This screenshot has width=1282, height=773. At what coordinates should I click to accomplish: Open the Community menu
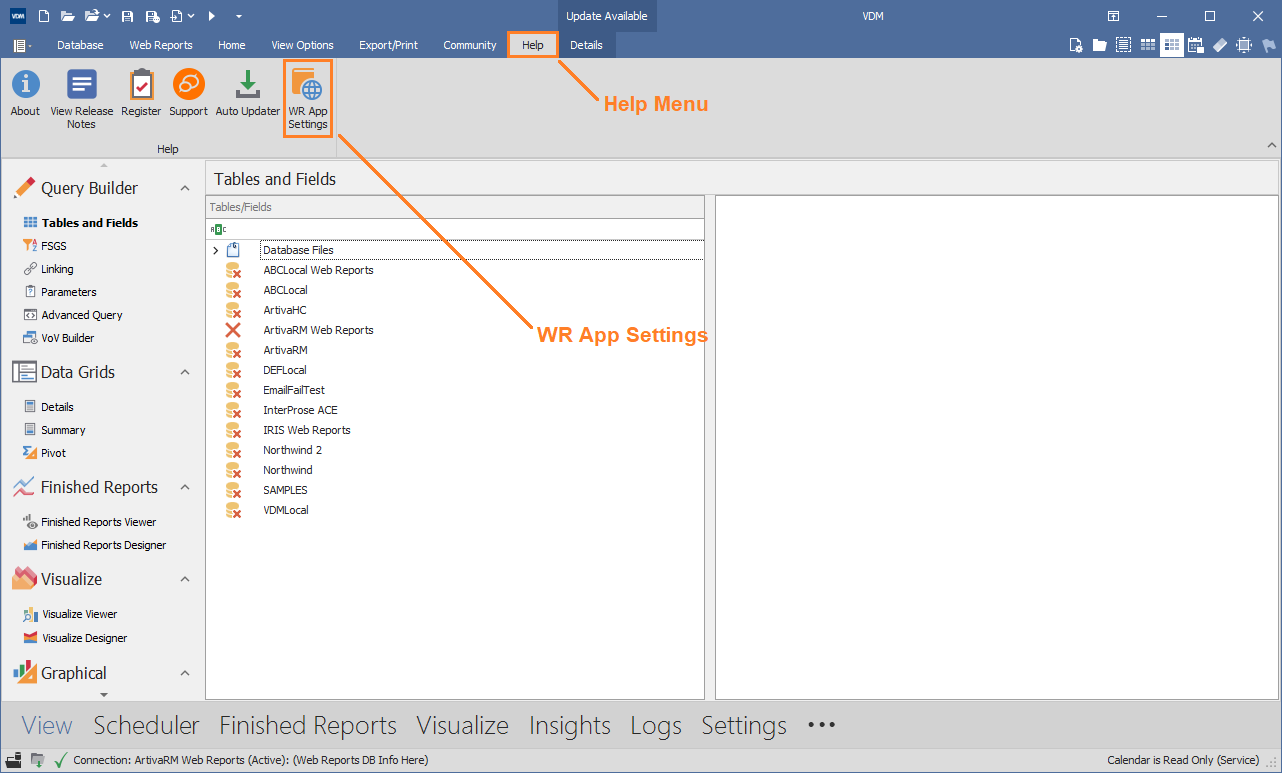click(x=469, y=44)
